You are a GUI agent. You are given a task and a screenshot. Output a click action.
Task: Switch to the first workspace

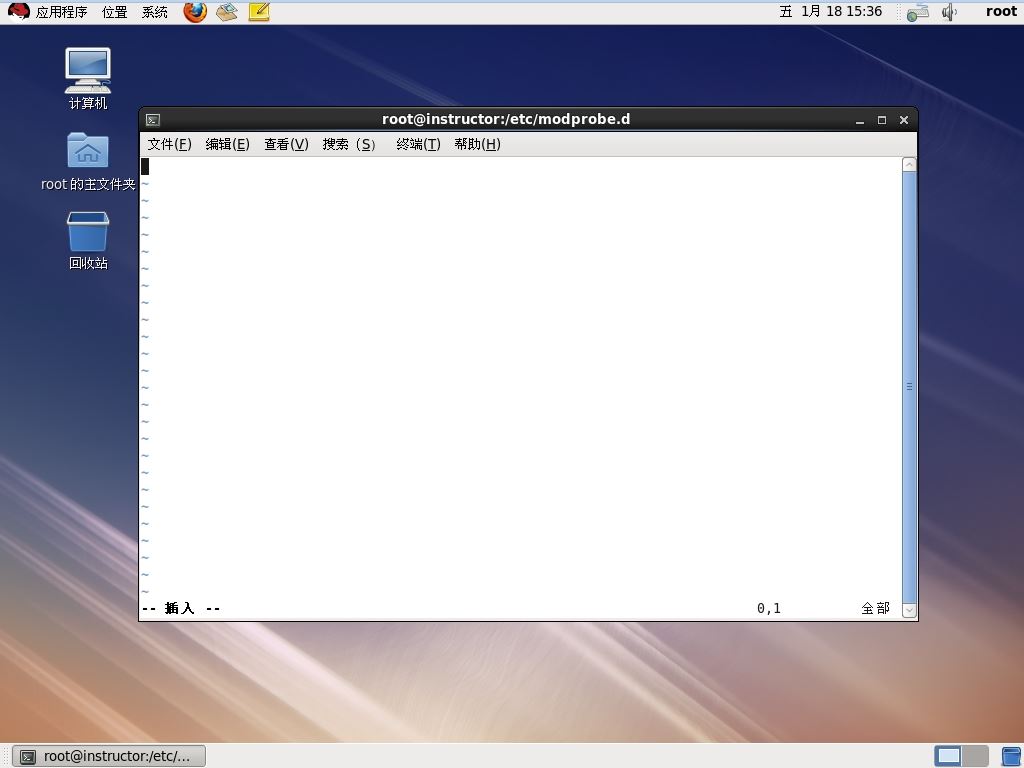(948, 756)
